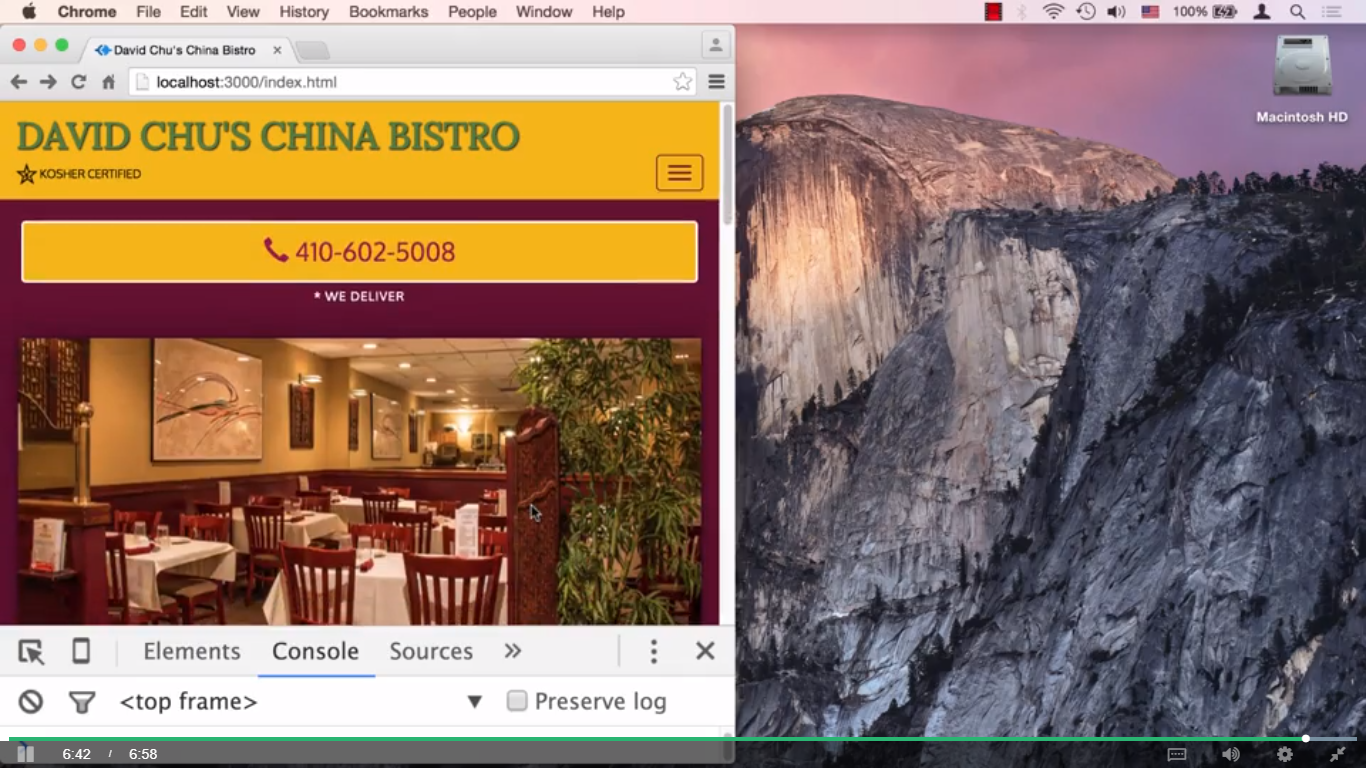Open the top frame context dropdown
Screen dimensions: 1366x768
[300, 702]
